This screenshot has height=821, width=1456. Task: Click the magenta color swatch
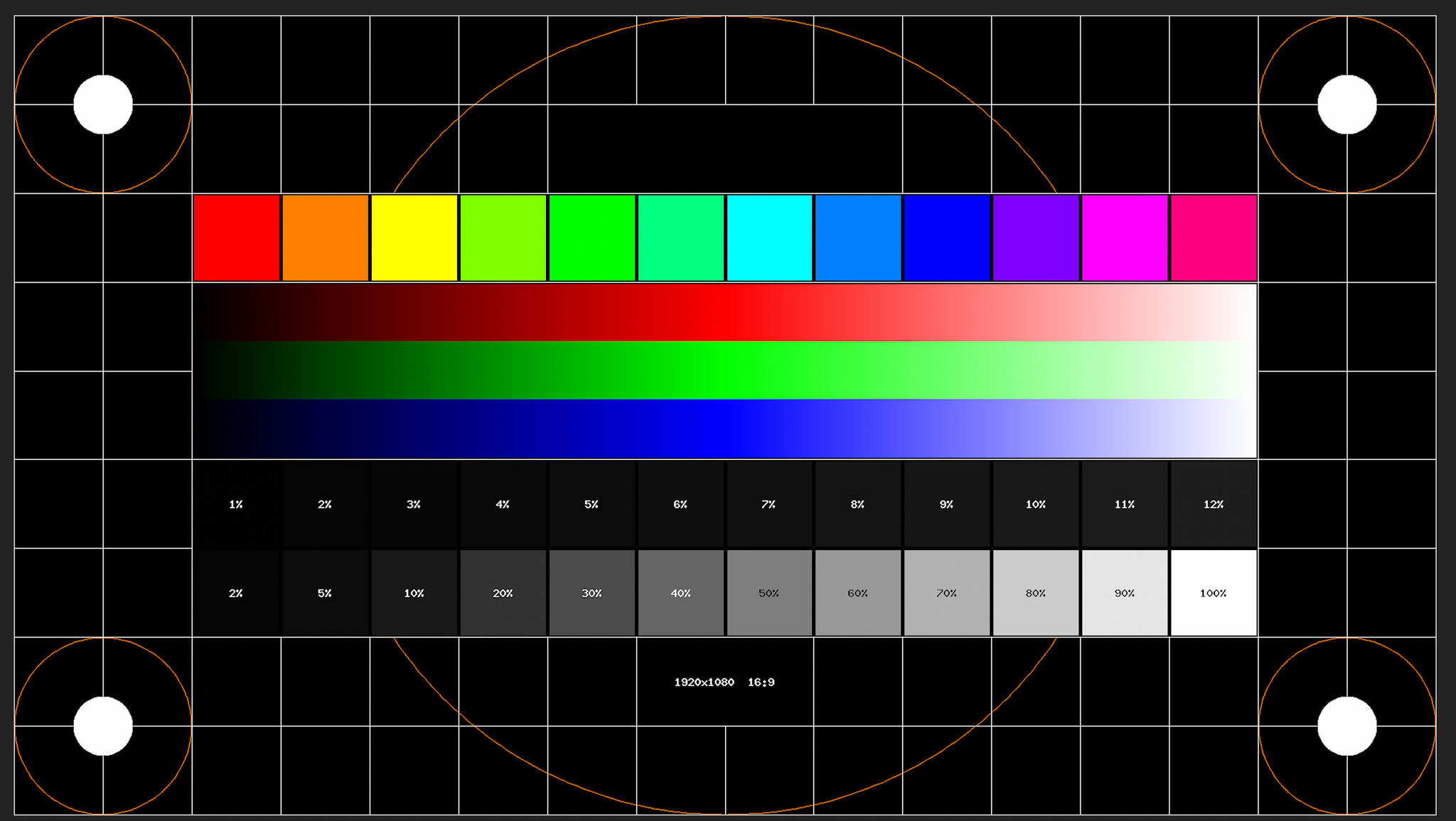(x=1125, y=238)
